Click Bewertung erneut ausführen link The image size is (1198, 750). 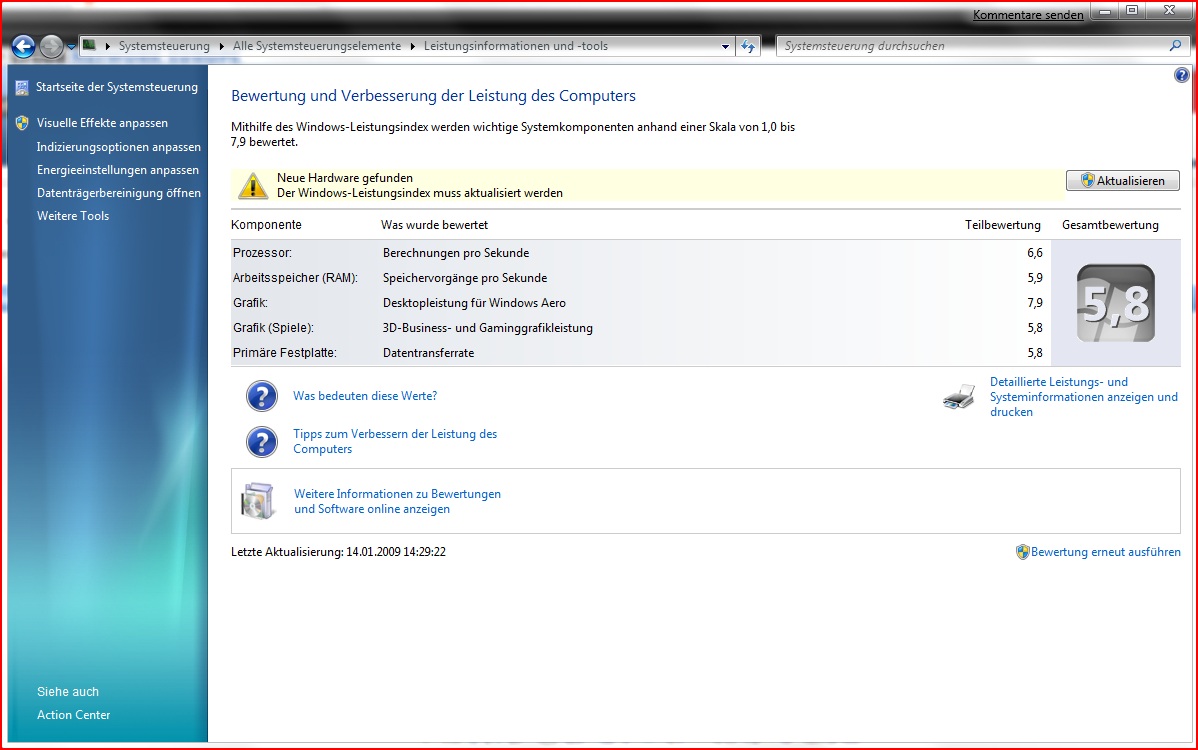point(1106,551)
